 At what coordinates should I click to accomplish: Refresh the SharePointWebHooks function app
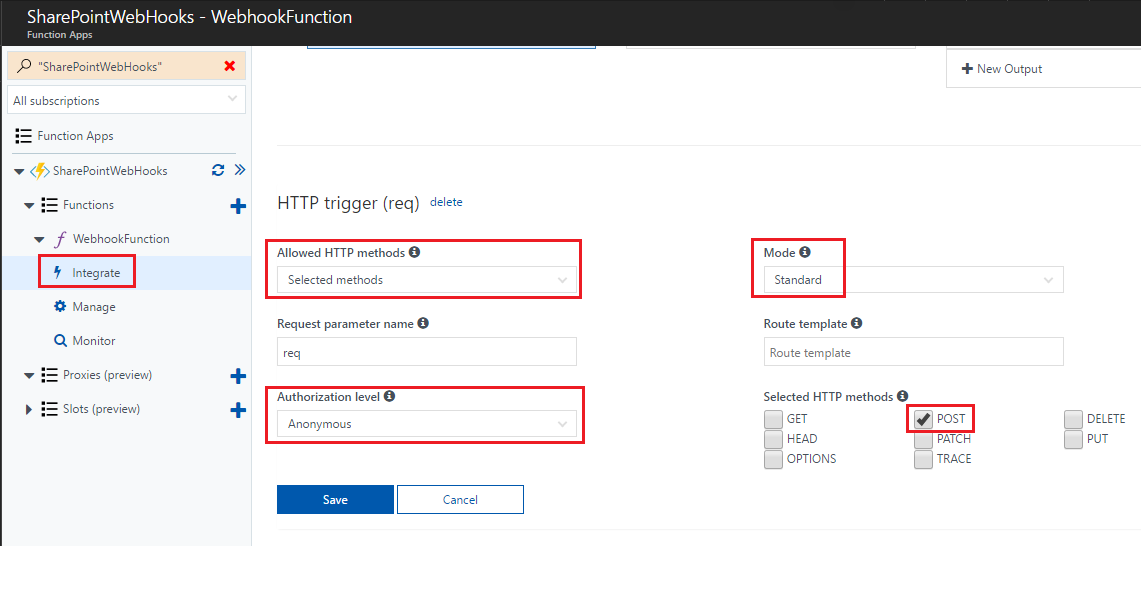[x=218, y=170]
